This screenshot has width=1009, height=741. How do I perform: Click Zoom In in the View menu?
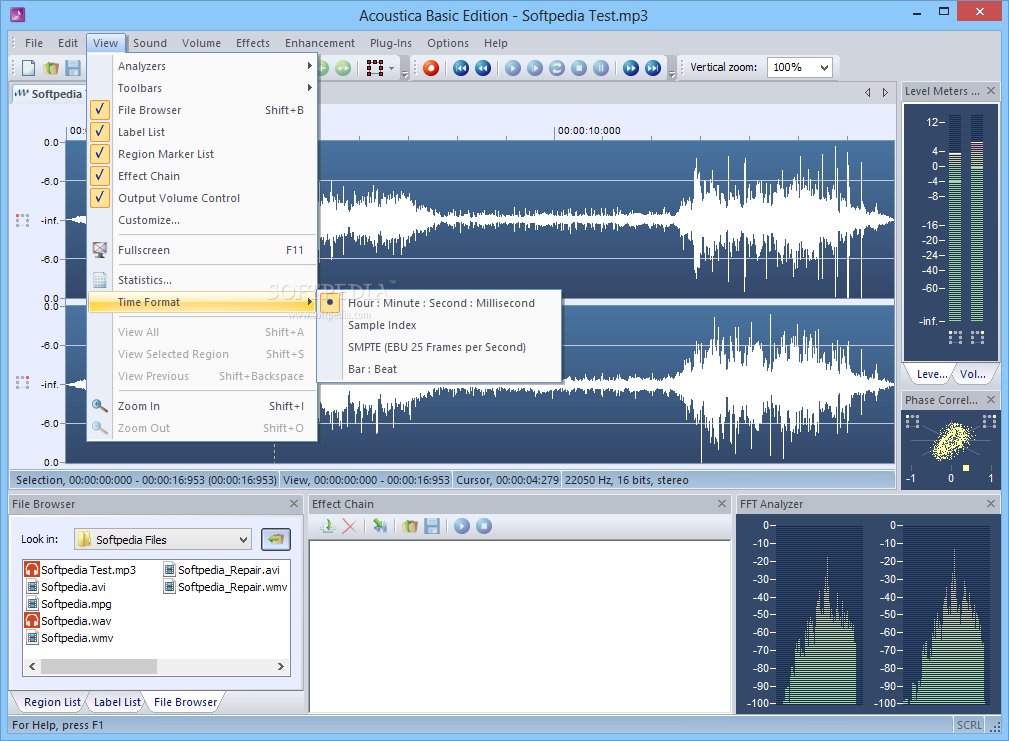[202, 406]
